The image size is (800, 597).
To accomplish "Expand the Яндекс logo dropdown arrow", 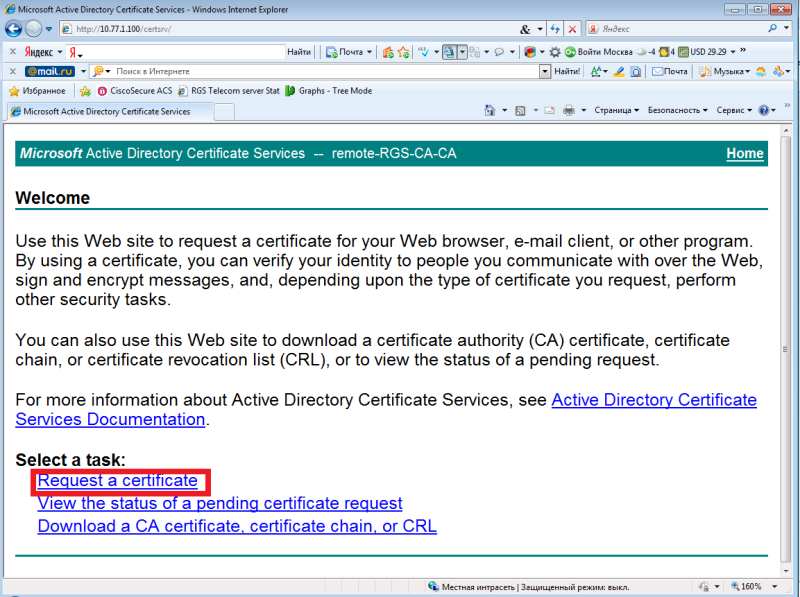I will (x=59, y=52).
